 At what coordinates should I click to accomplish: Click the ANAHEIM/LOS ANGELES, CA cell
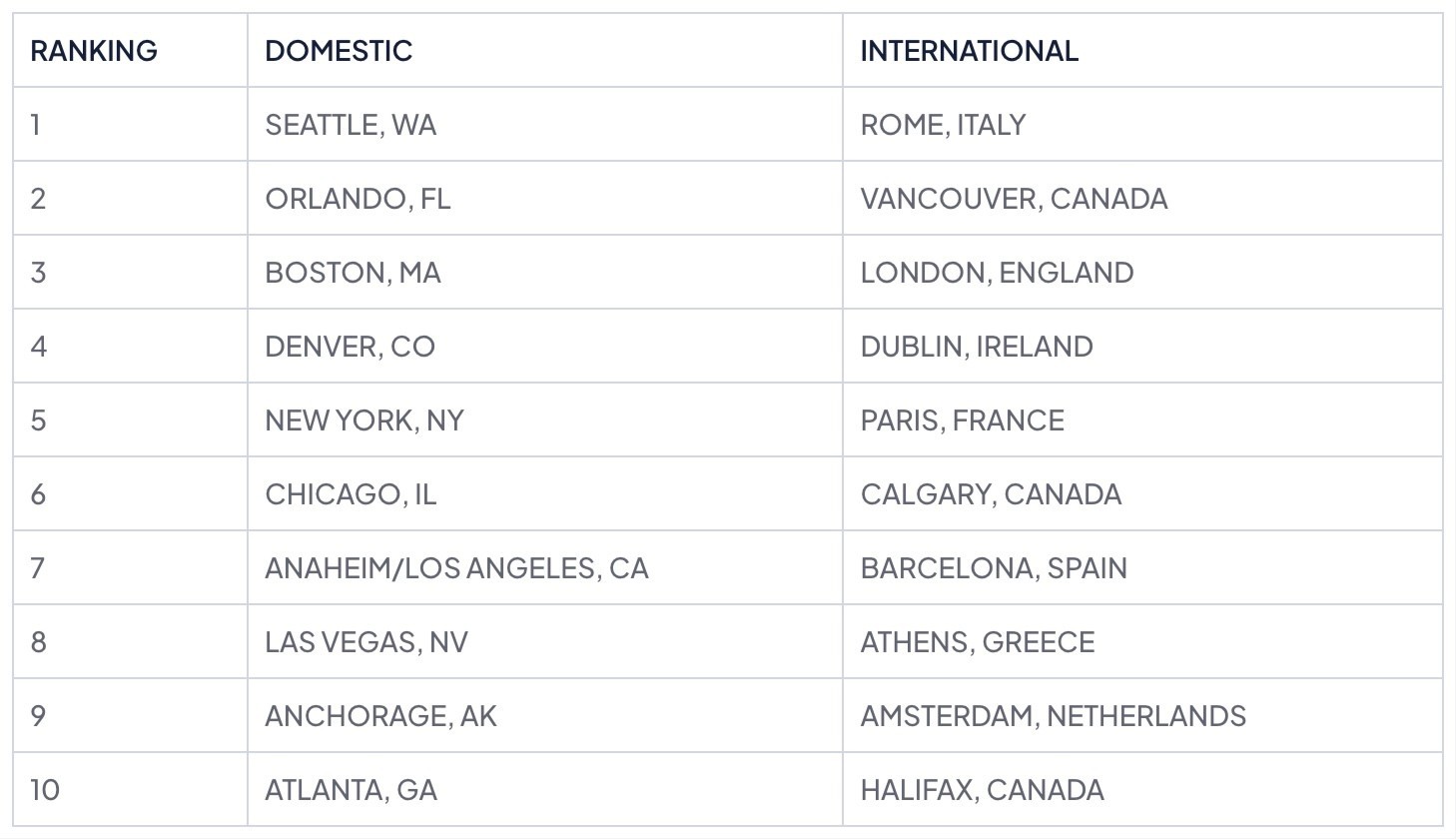(456, 568)
